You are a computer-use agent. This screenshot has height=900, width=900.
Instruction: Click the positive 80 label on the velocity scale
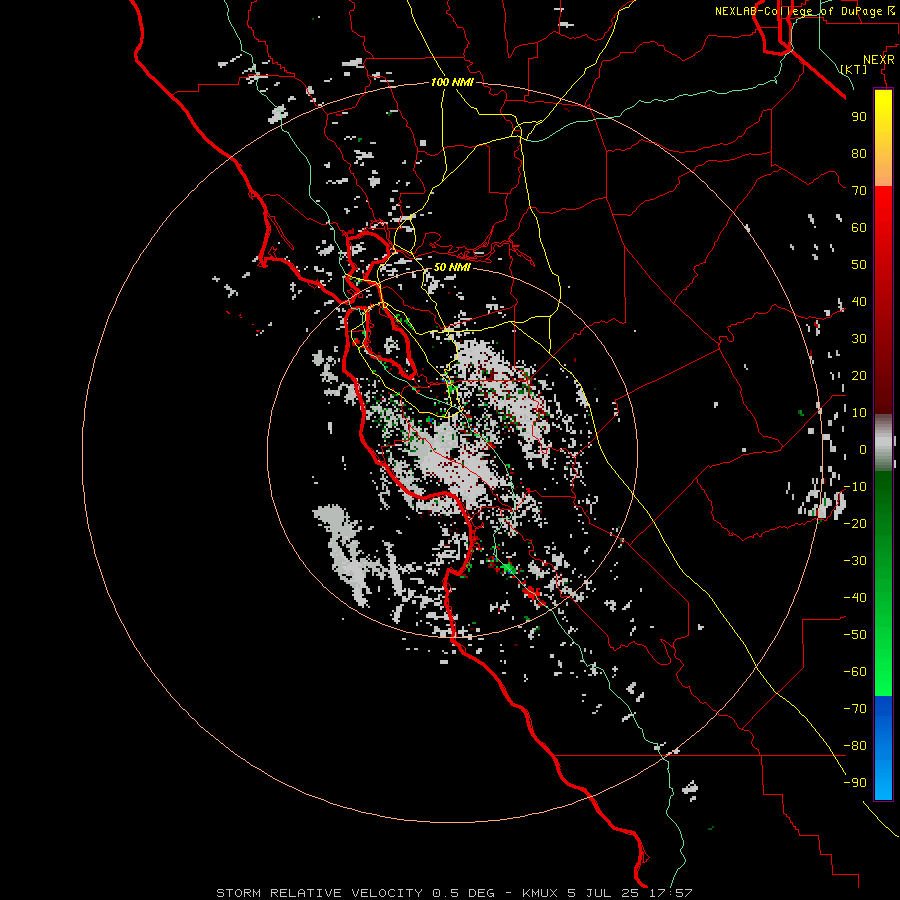coord(859,153)
